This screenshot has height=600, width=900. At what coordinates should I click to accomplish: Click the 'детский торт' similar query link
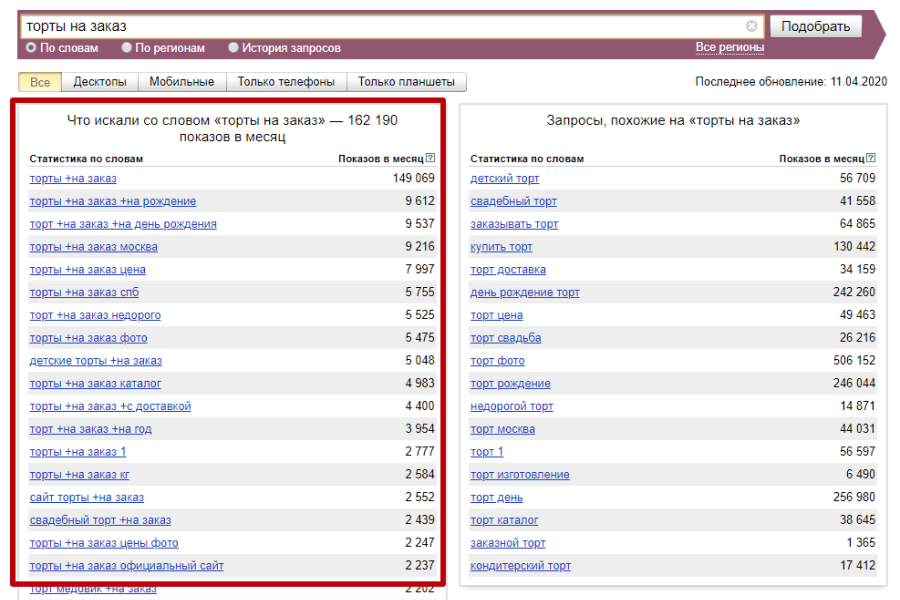[504, 179]
